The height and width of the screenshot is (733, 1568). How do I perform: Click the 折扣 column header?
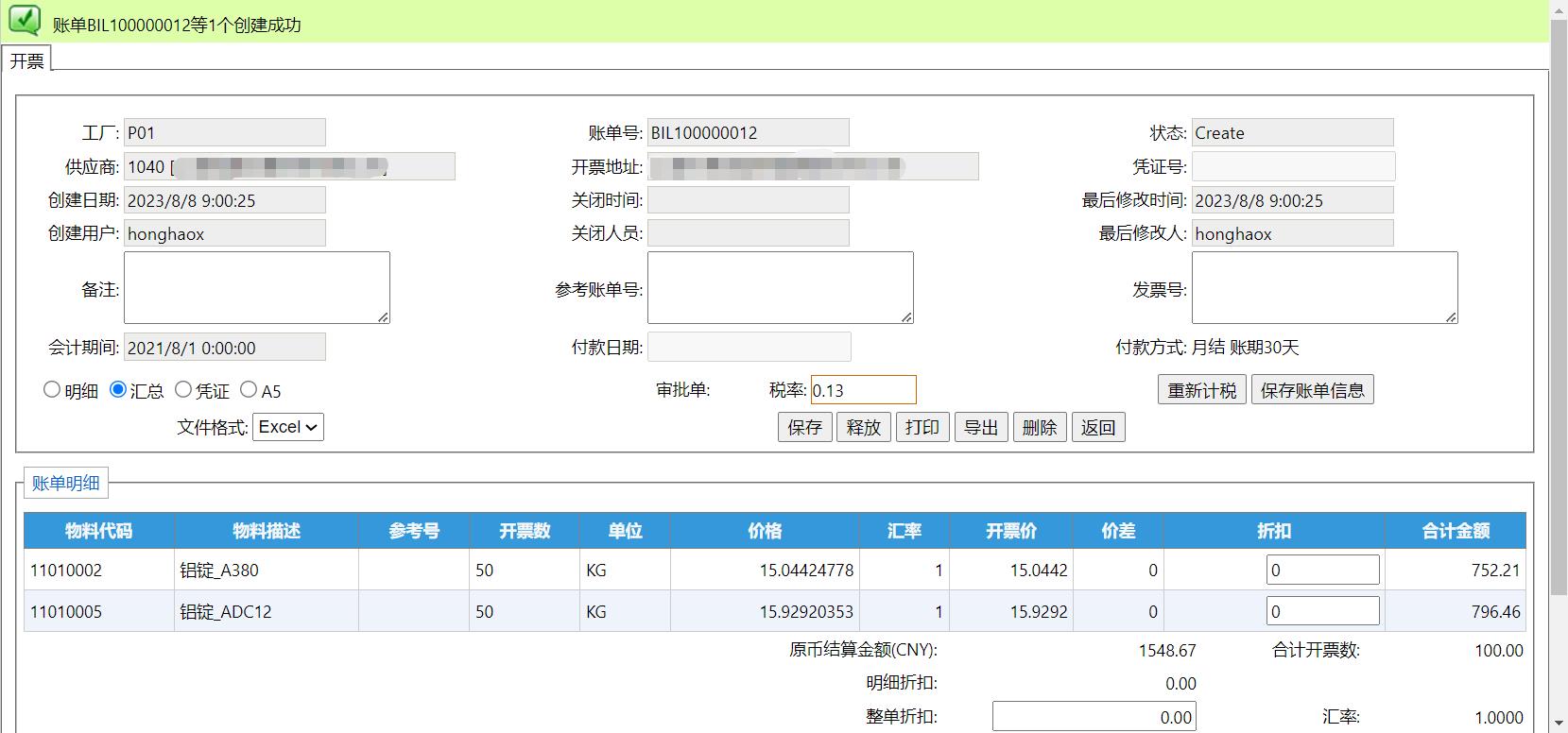tap(1274, 531)
